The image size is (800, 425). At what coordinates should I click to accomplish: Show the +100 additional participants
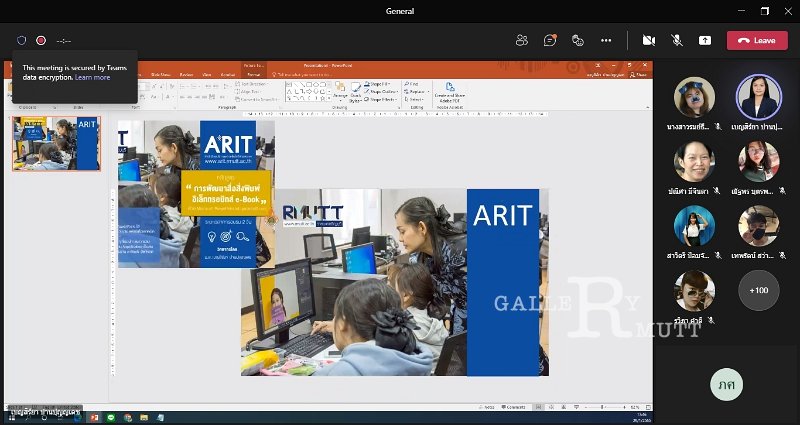tap(759, 290)
